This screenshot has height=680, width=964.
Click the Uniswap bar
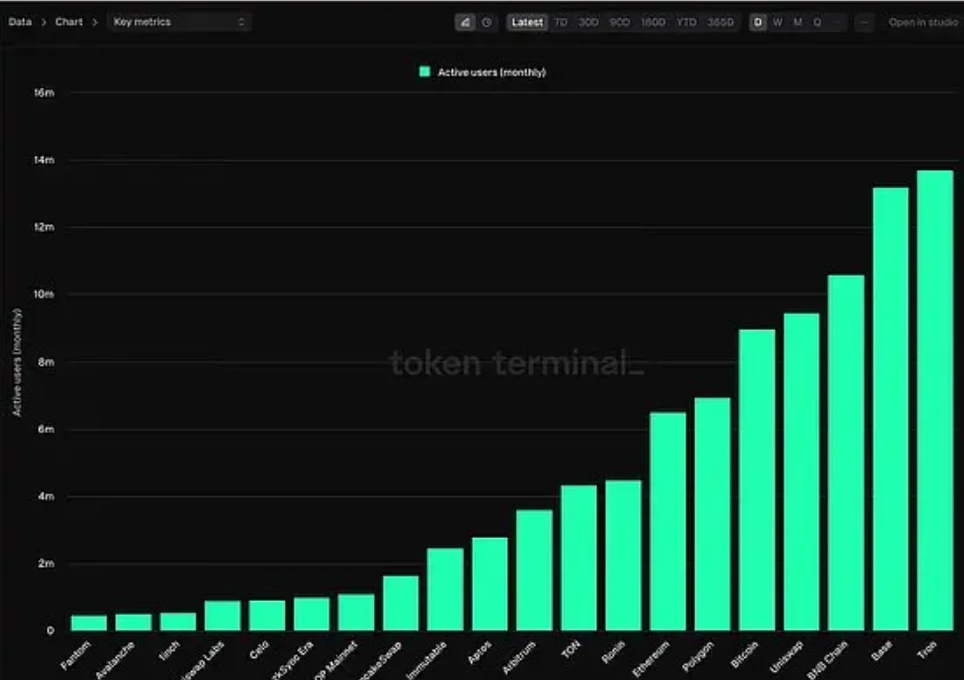[x=801, y=472]
